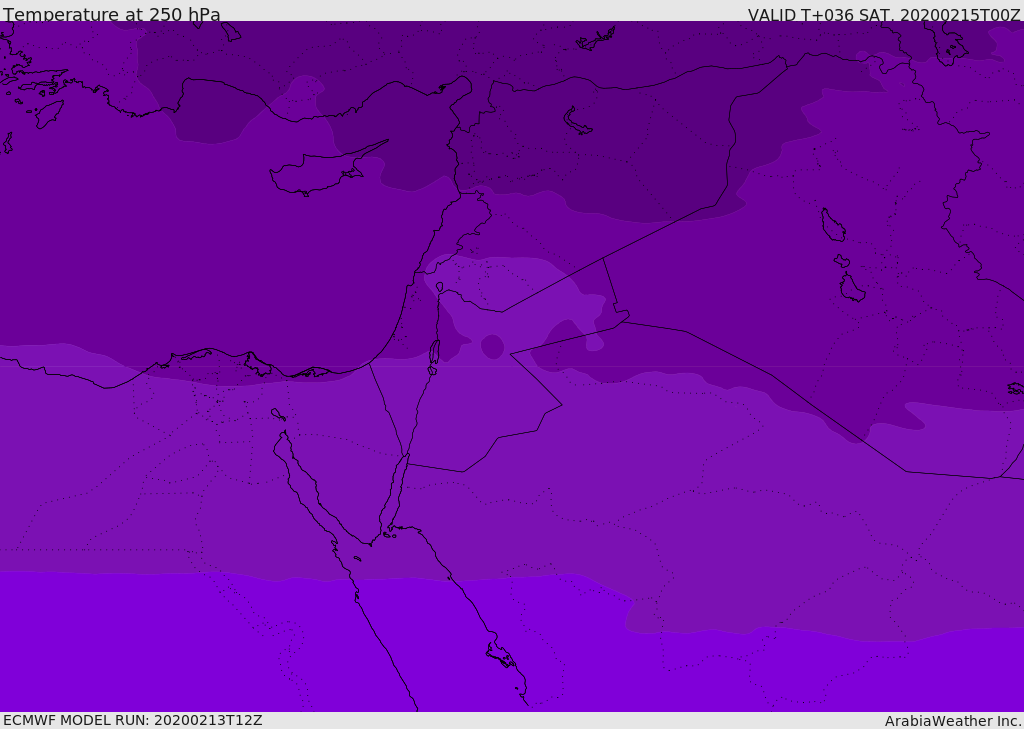This screenshot has width=1024, height=729.
Task: Click the Dead Sea outline on map
Action: pos(434,353)
